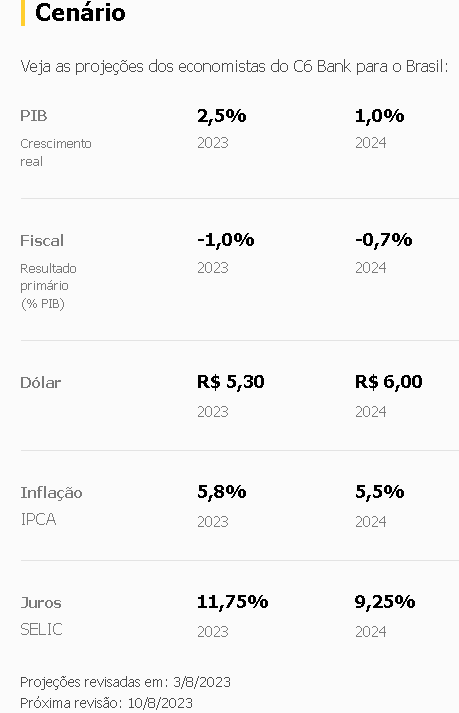Select the Resultado primário (% PIB) subtitle
Viewport: 459px width, 713px height.
click(x=48, y=286)
